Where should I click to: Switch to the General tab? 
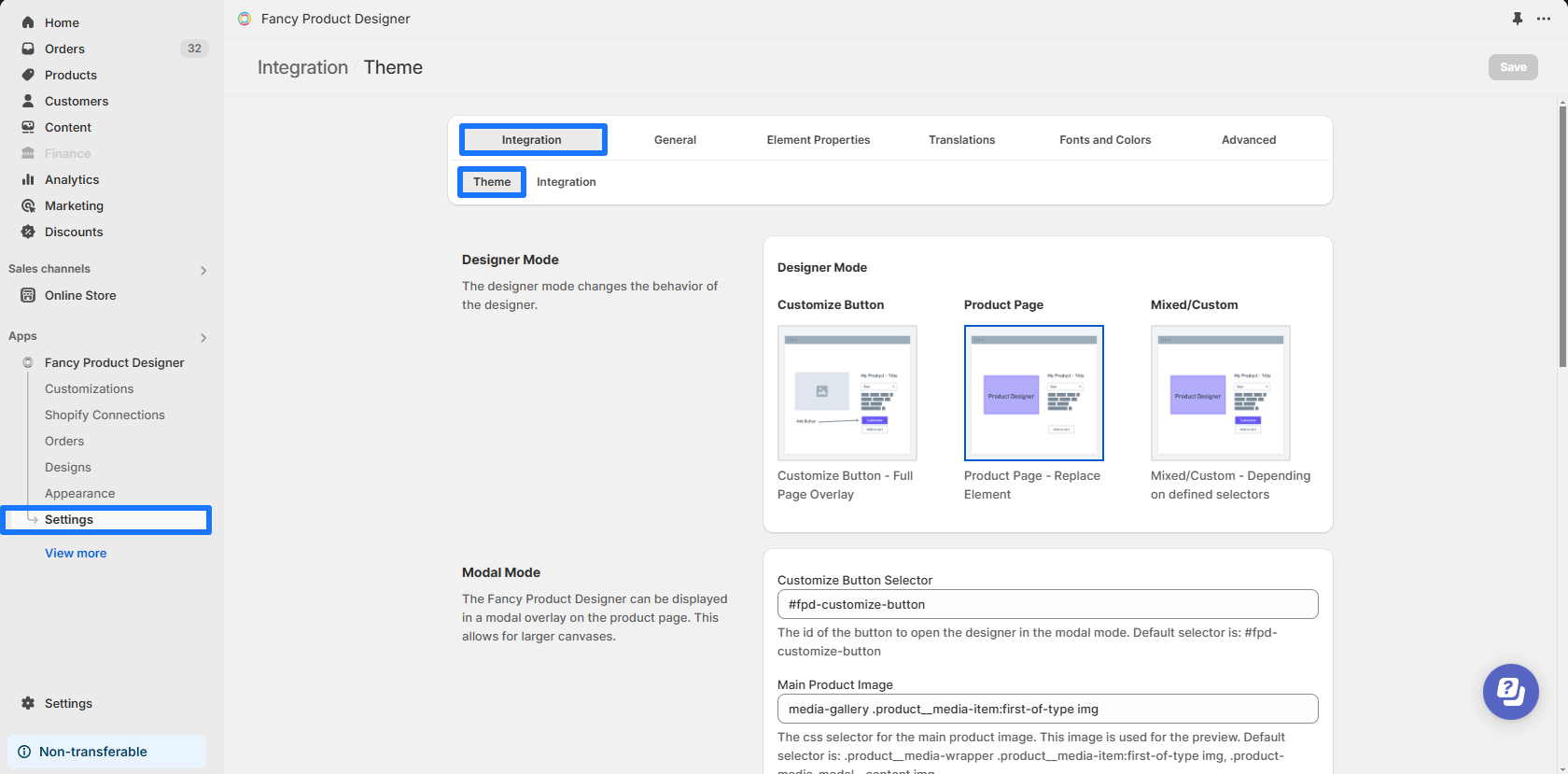pos(675,140)
